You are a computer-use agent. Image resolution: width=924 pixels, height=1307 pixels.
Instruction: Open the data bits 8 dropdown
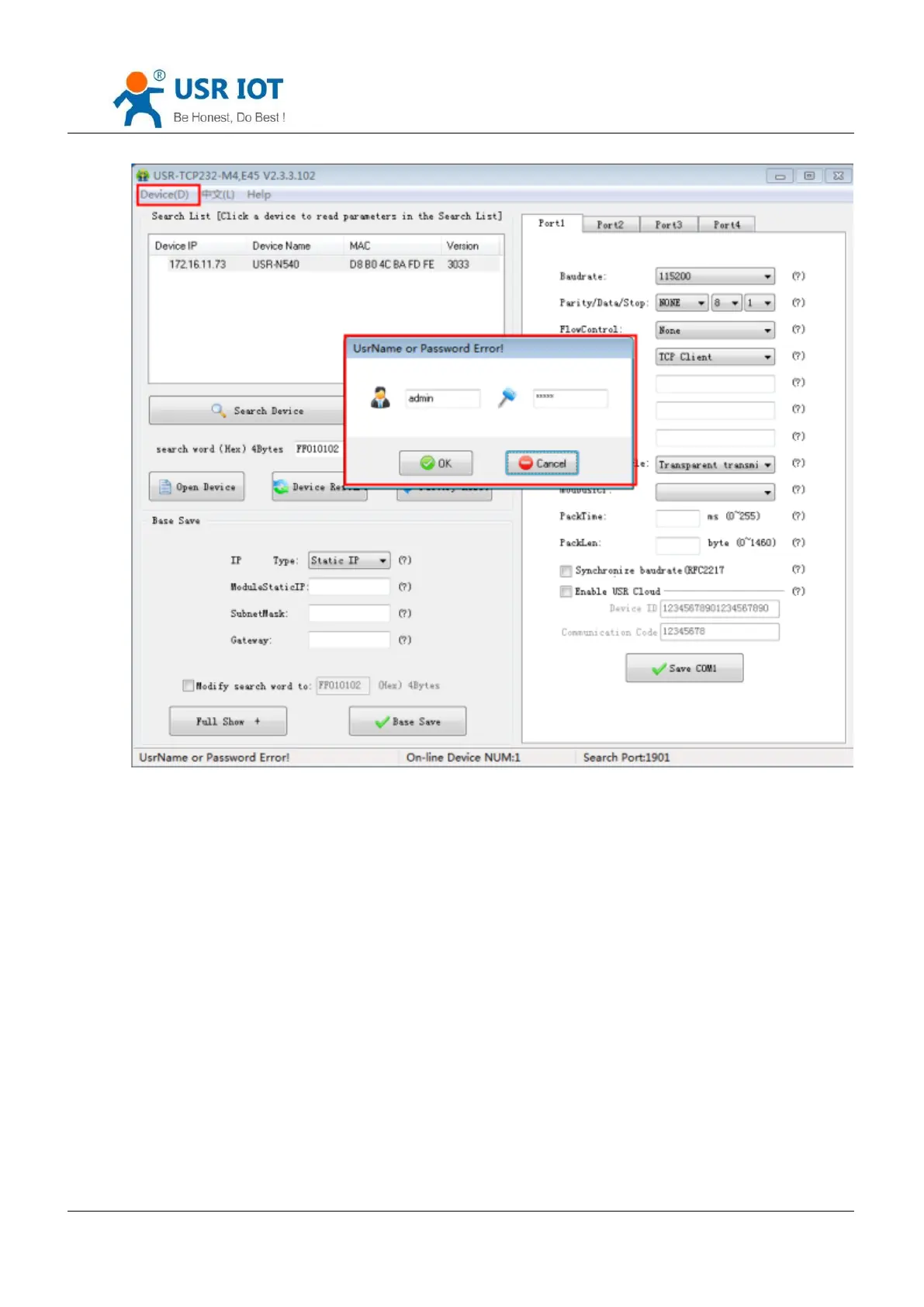pos(727,303)
